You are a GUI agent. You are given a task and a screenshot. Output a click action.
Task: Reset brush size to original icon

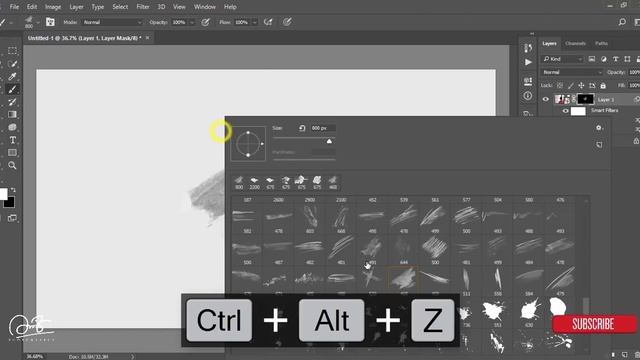coord(302,128)
